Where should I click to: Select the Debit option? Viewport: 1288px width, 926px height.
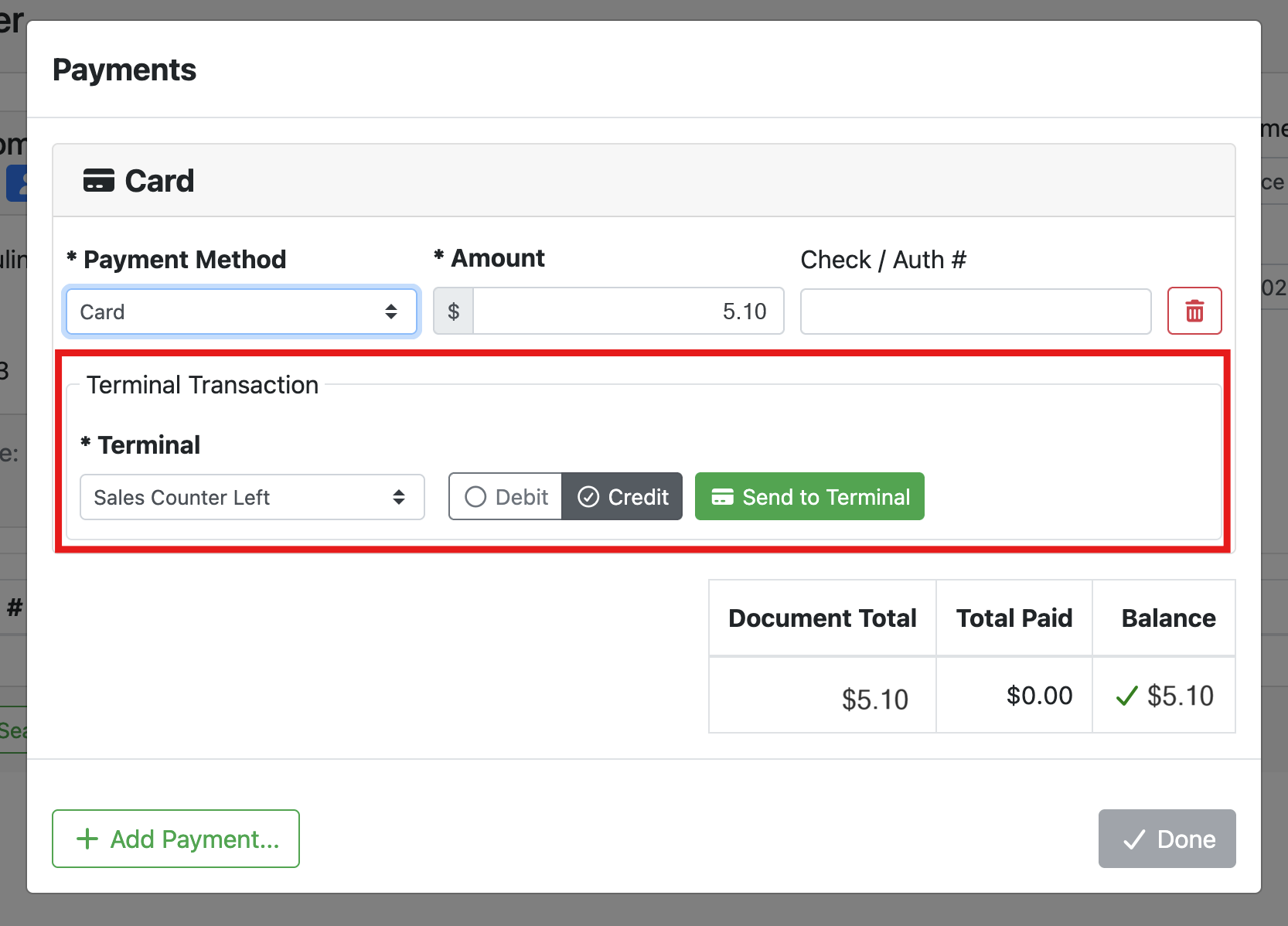click(x=506, y=497)
